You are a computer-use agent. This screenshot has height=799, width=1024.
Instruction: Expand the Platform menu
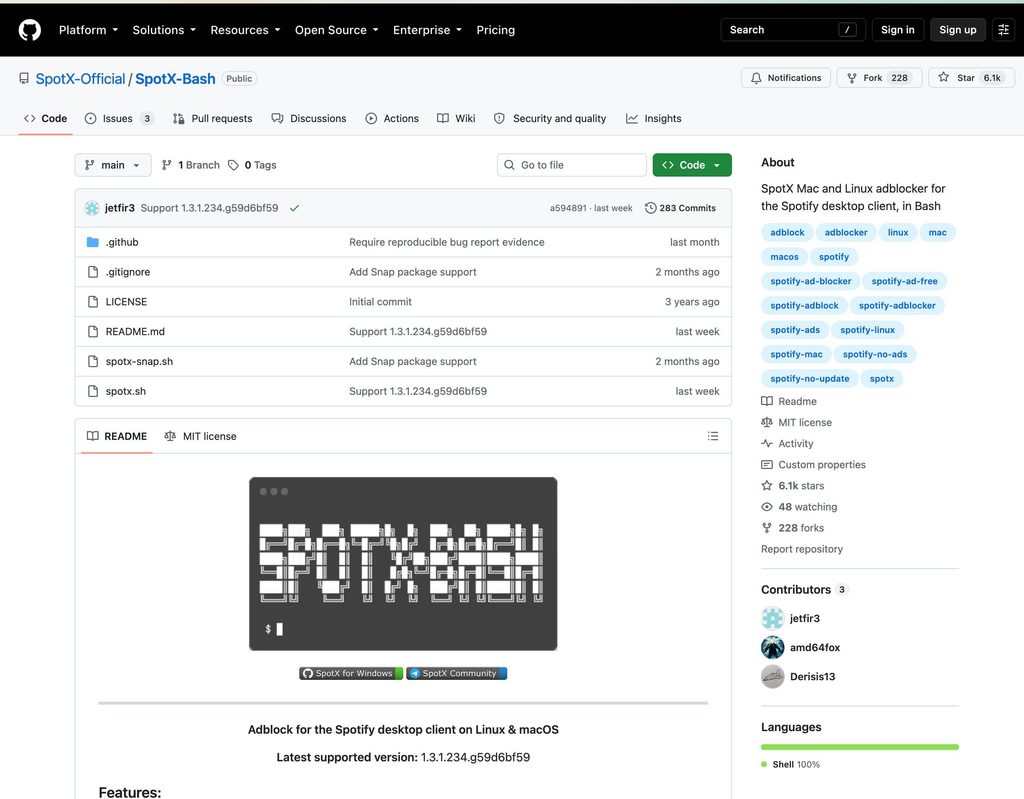pos(88,30)
